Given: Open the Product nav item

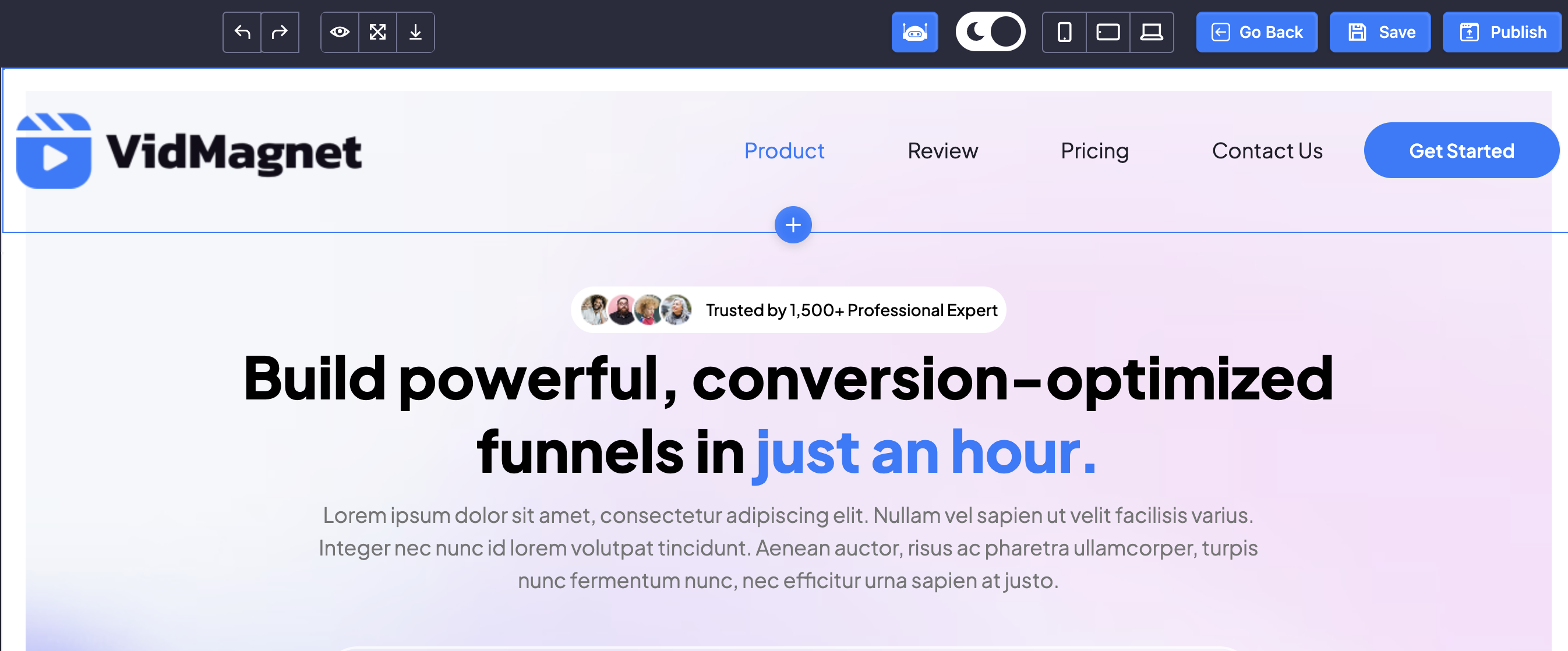Looking at the screenshot, I should 784,151.
